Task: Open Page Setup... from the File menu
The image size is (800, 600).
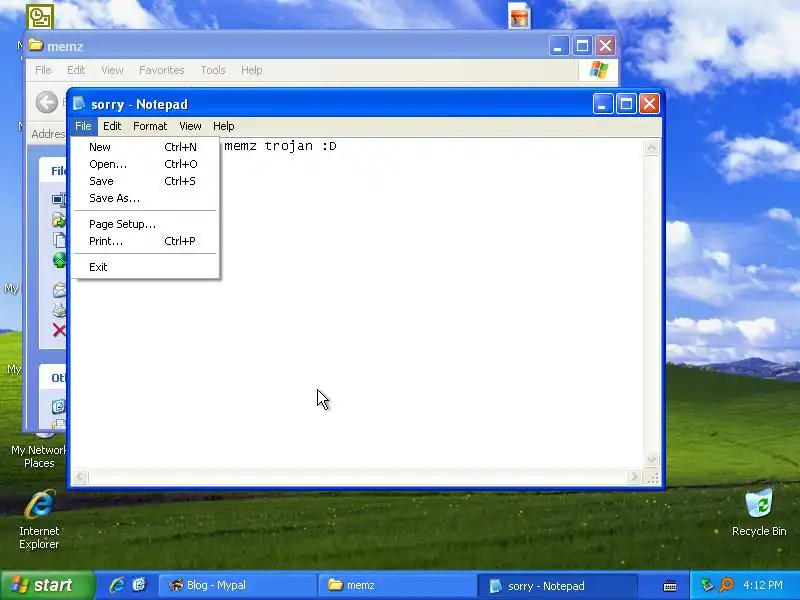Action: click(x=145, y=224)
